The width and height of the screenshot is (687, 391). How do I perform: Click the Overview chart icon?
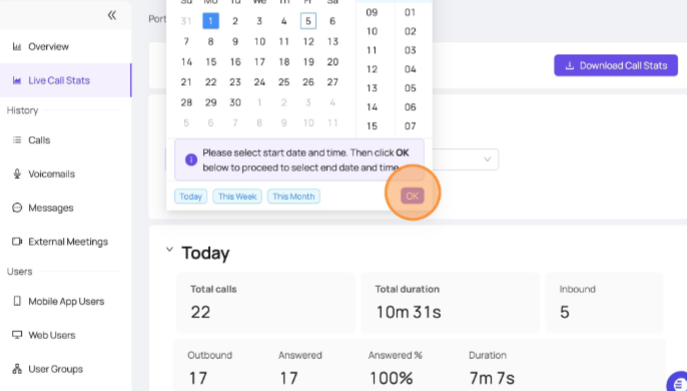pyautogui.click(x=17, y=46)
